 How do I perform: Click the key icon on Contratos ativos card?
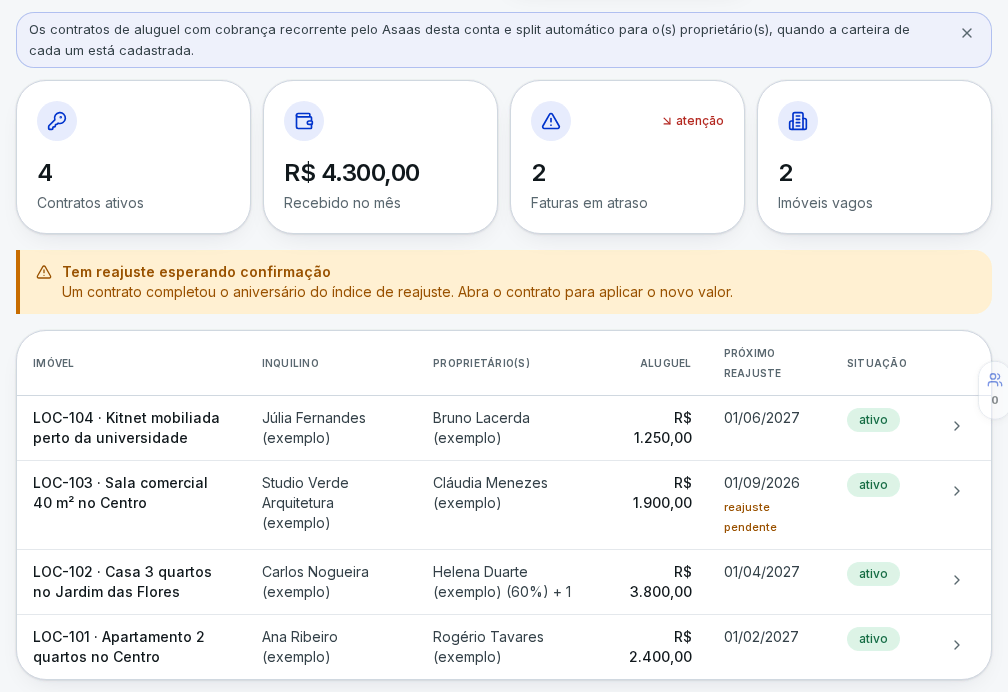point(57,121)
